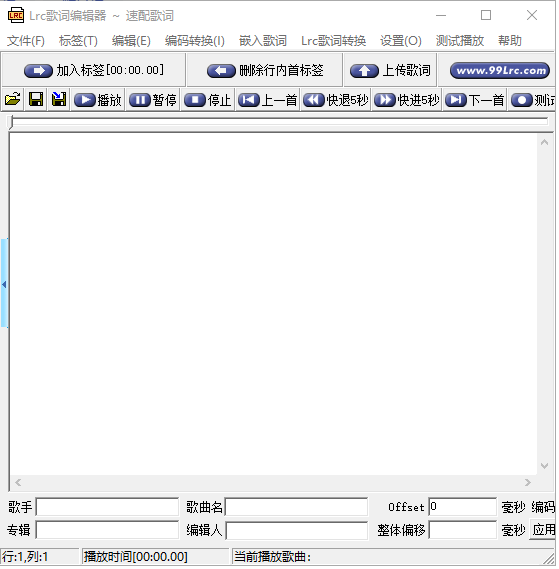Viewport: 559px width, 569px height.
Task: Open the www.99Lrc.com link
Action: 500,70
